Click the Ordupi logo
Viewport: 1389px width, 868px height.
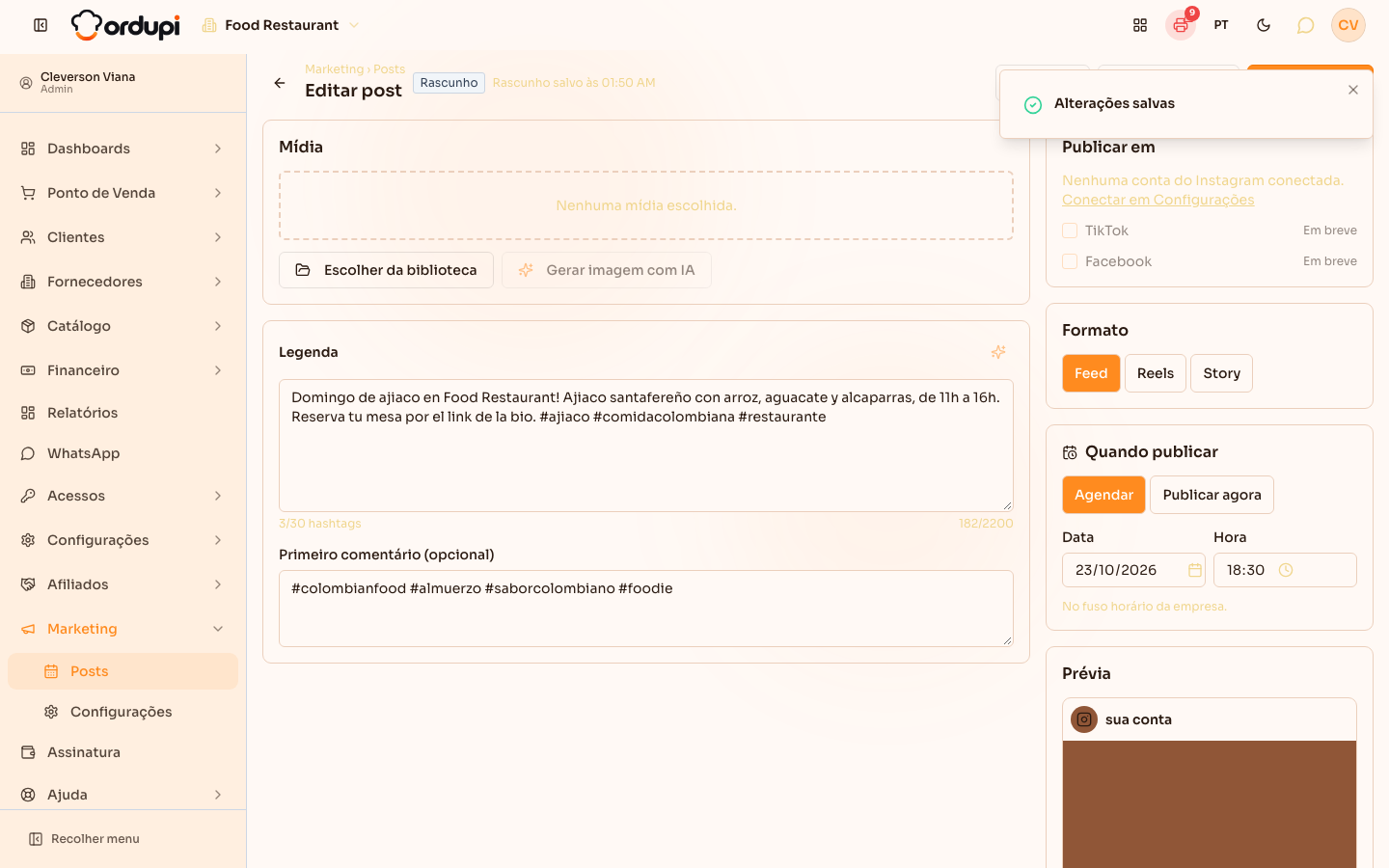coord(125,25)
